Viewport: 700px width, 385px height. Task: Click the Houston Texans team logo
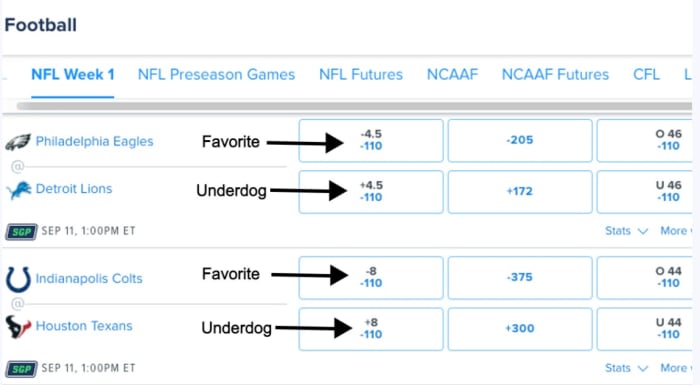click(x=18, y=326)
